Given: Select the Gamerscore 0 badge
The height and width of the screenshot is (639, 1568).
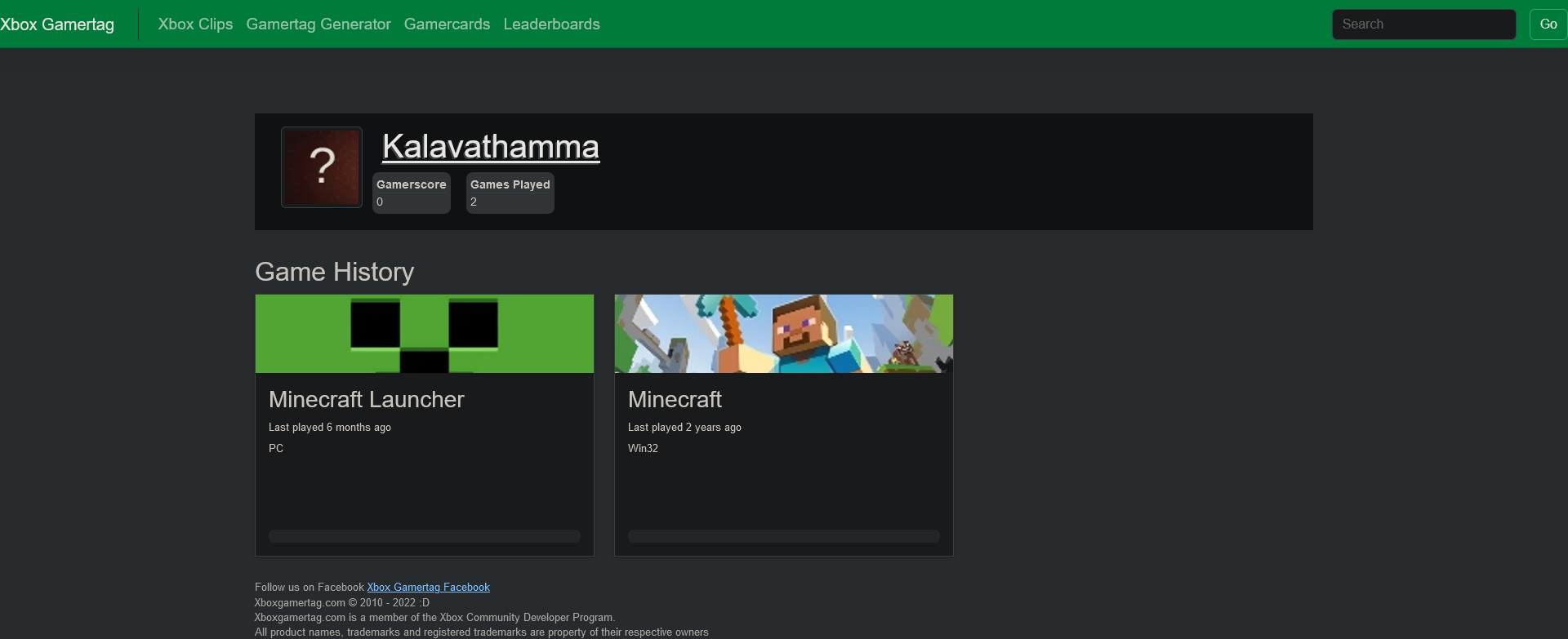Looking at the screenshot, I should point(412,193).
